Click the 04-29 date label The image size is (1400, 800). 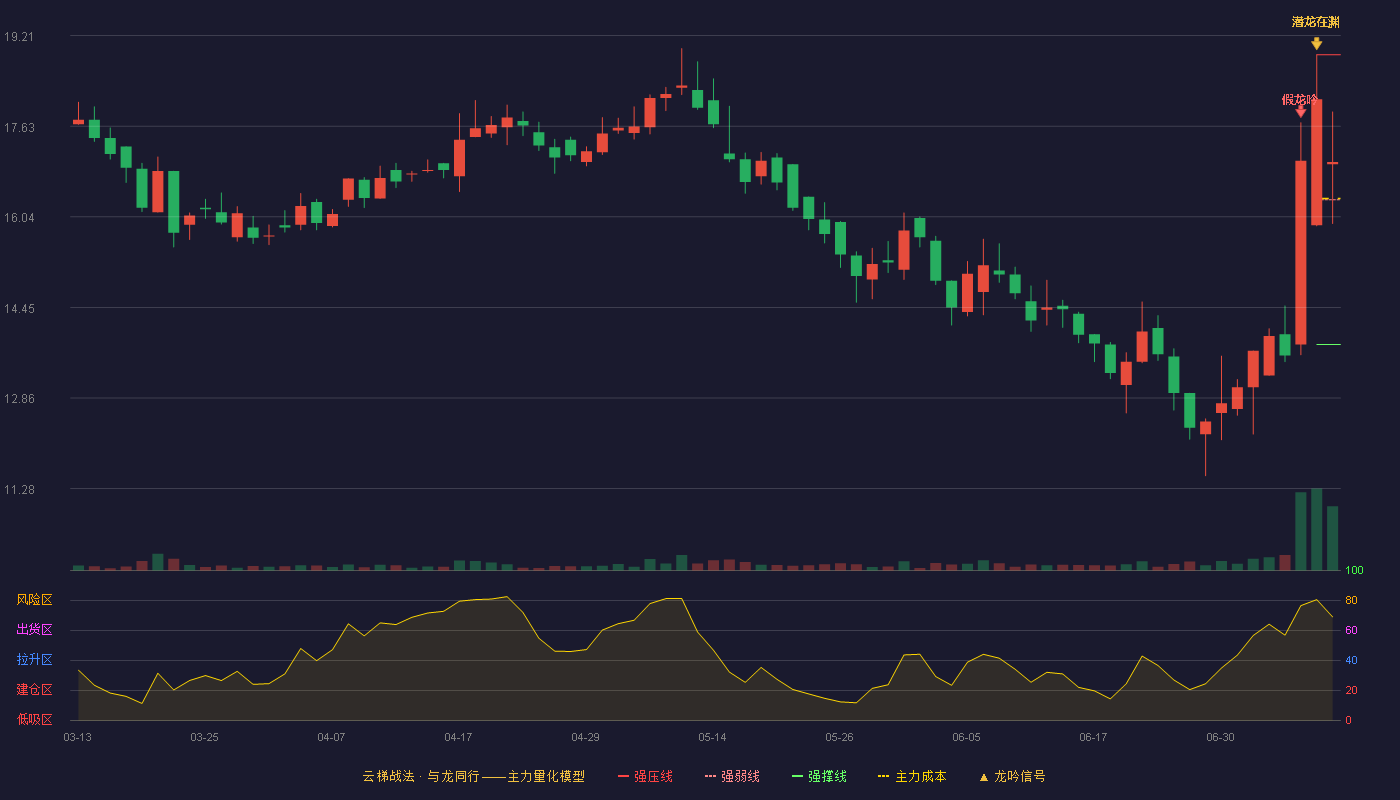pyautogui.click(x=585, y=737)
